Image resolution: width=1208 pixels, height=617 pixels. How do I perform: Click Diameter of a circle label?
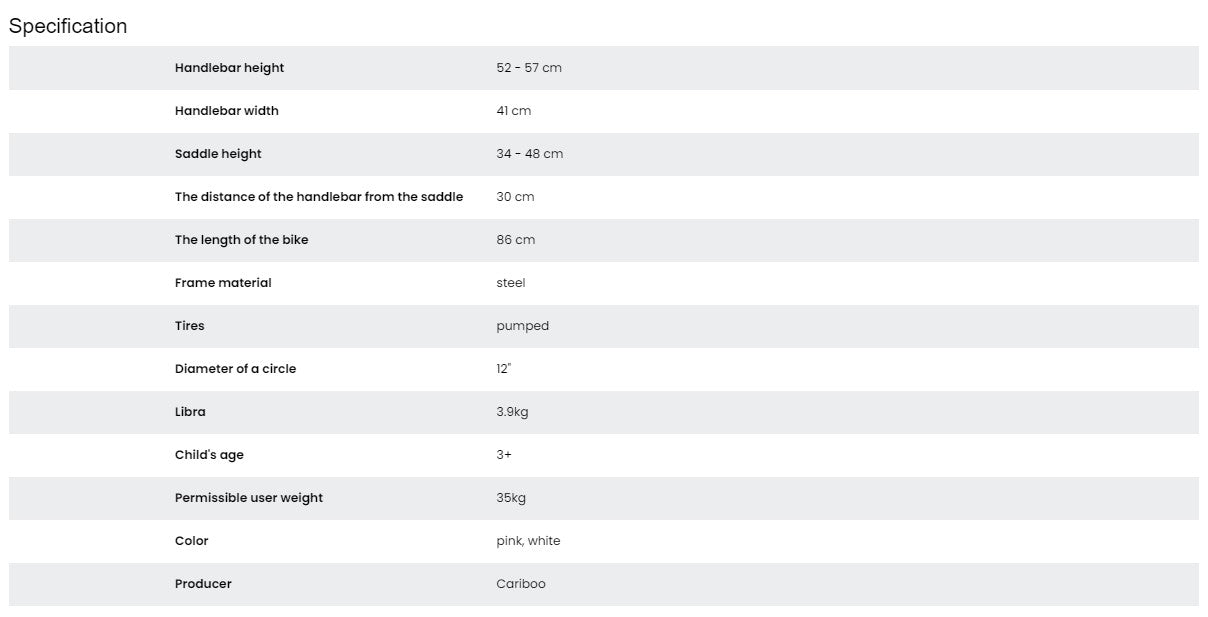[x=235, y=369]
